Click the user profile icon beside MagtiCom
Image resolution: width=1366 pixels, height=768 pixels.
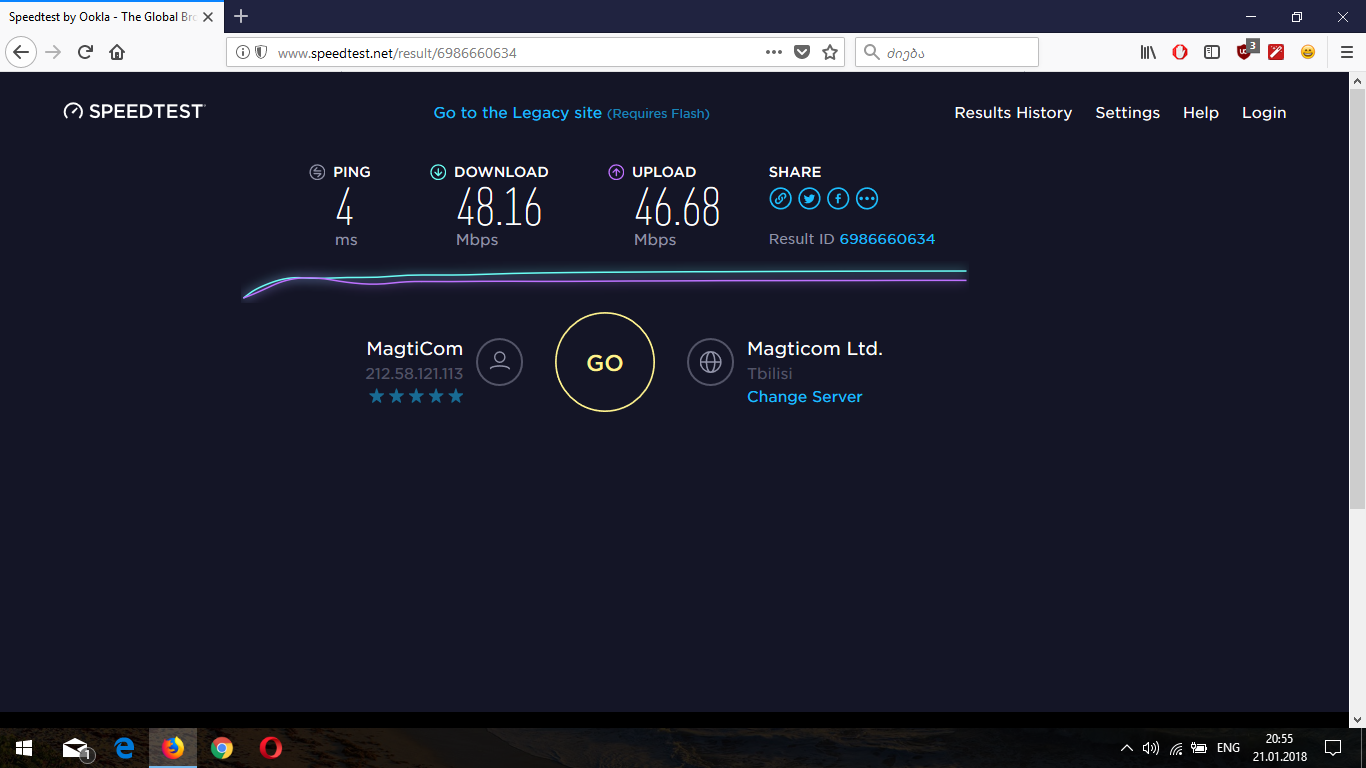500,362
